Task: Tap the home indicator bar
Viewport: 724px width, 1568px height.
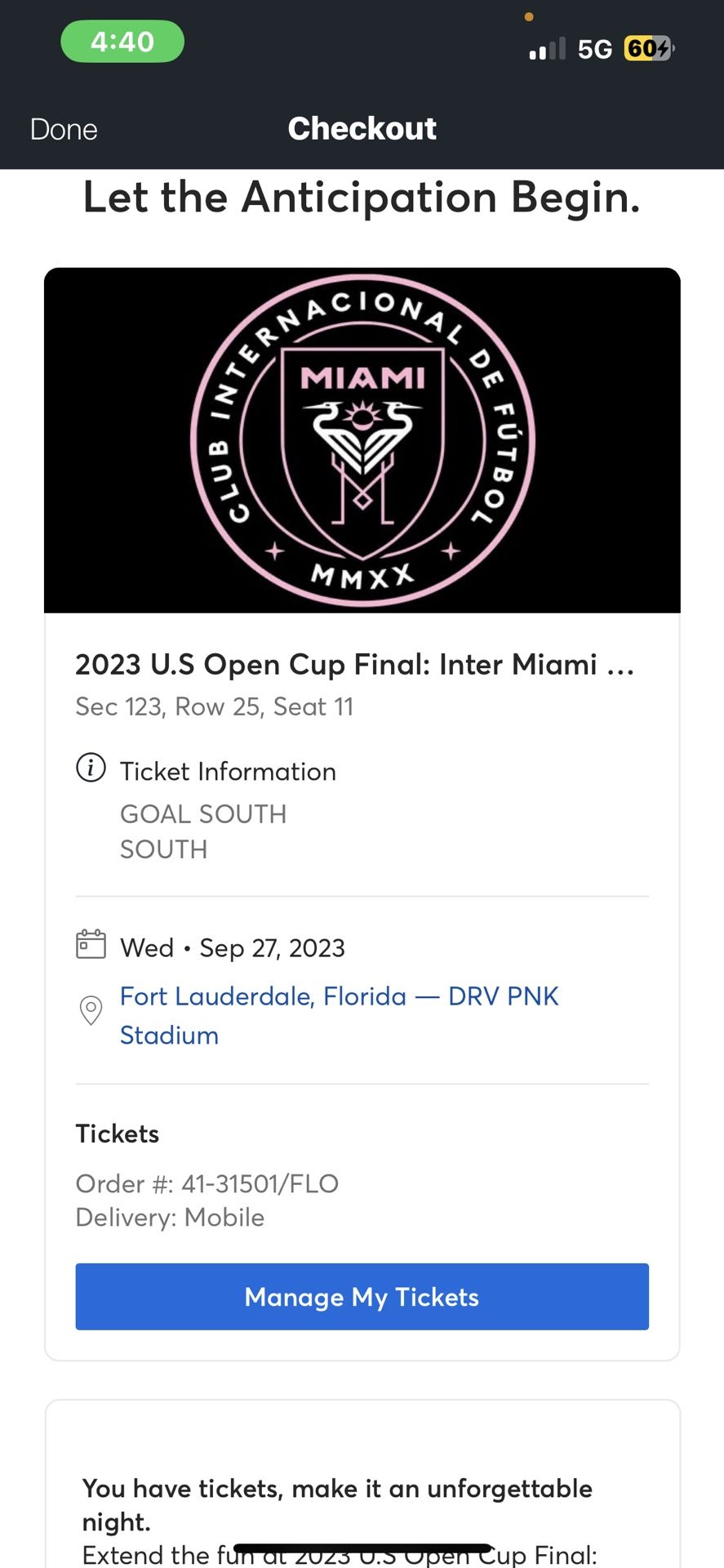Action: coord(362,1548)
